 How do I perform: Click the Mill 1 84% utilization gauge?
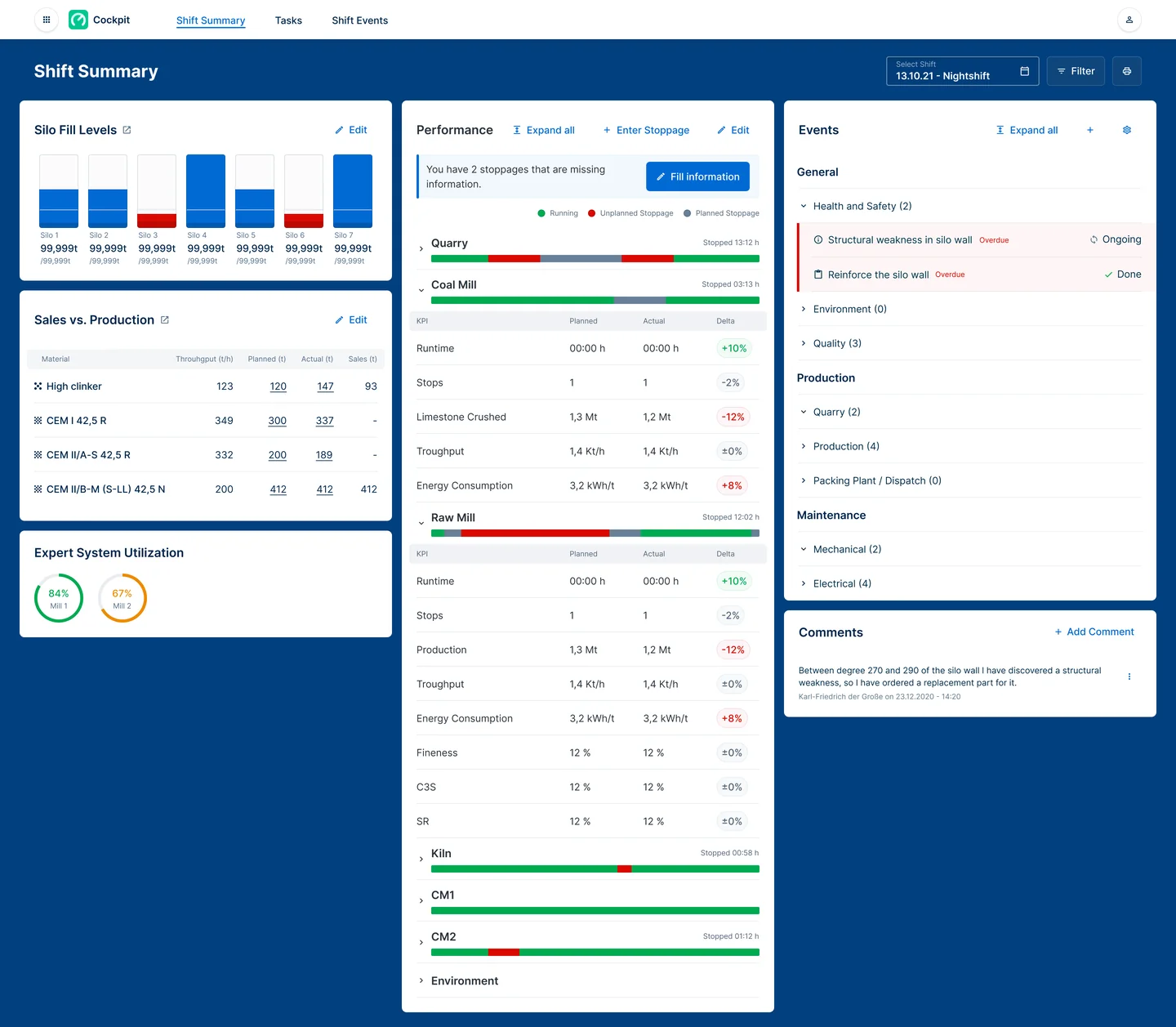[59, 598]
